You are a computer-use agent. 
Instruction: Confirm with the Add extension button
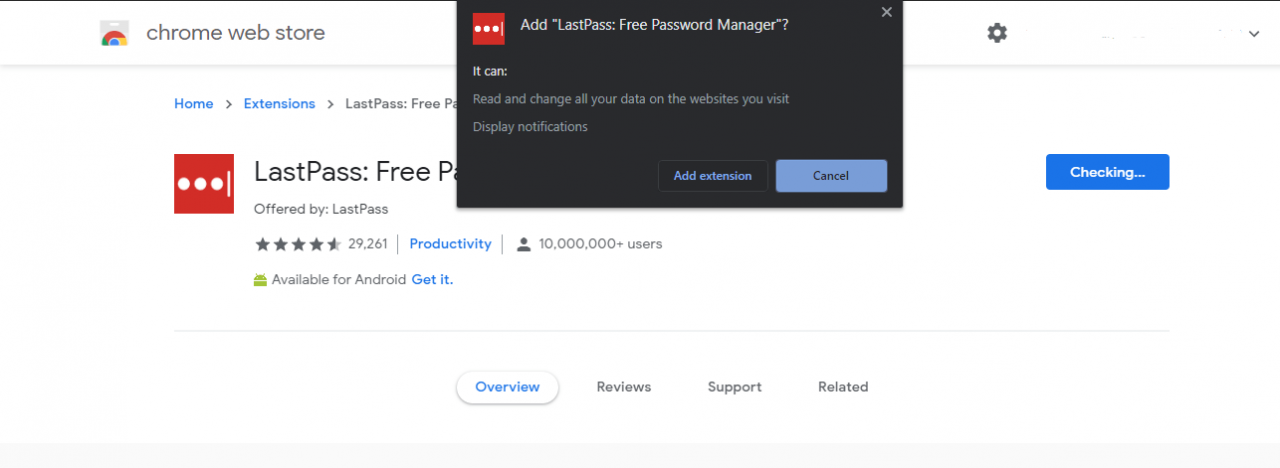[712, 176]
